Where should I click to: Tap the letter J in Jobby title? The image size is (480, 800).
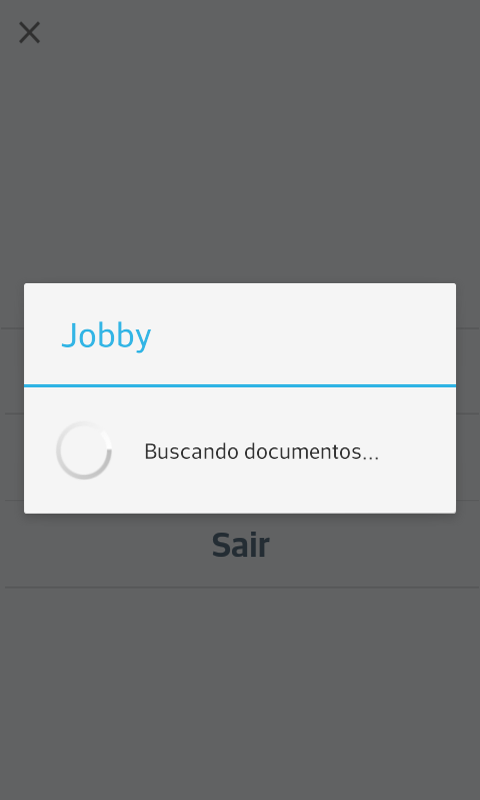[68, 336]
